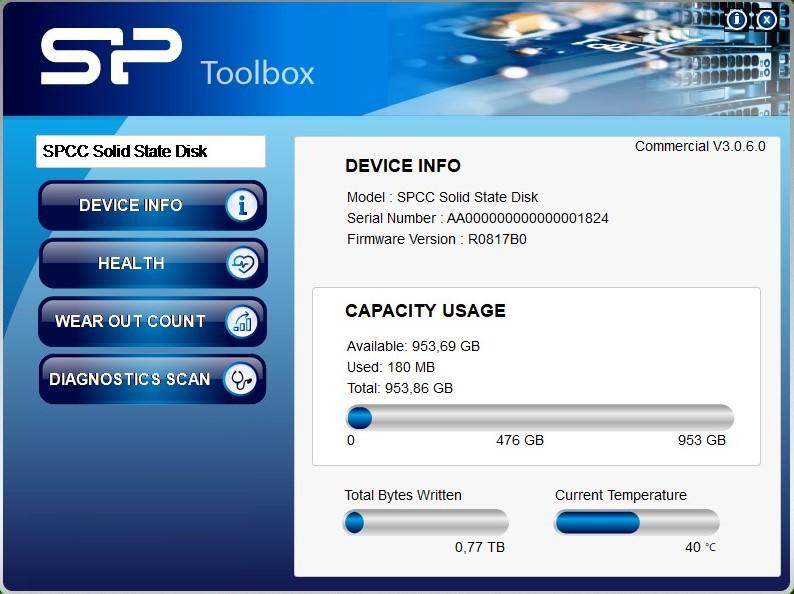Open the About info icon in title bar
The height and width of the screenshot is (594, 794).
click(737, 19)
